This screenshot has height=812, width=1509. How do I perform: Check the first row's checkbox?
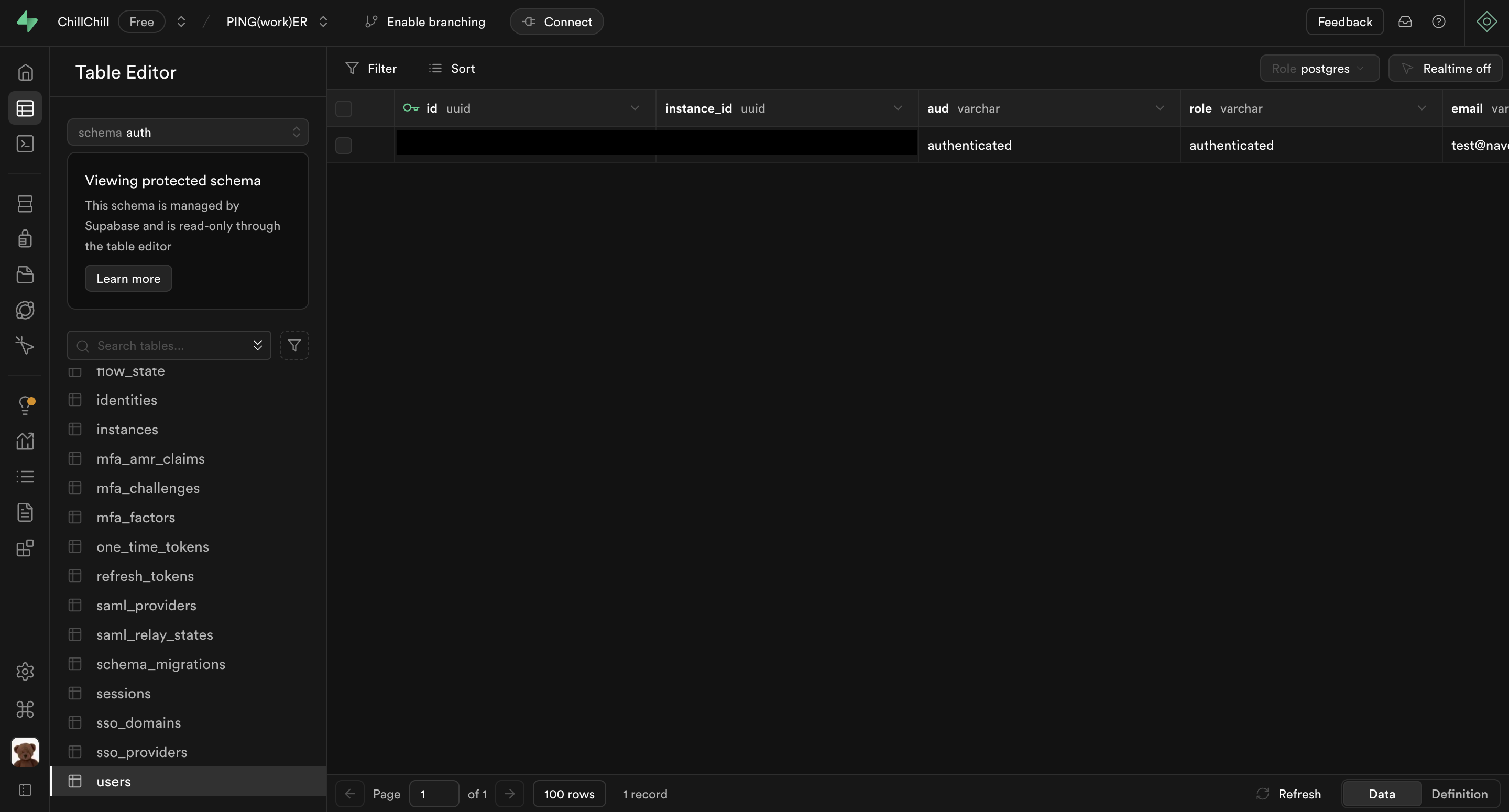tap(343, 145)
